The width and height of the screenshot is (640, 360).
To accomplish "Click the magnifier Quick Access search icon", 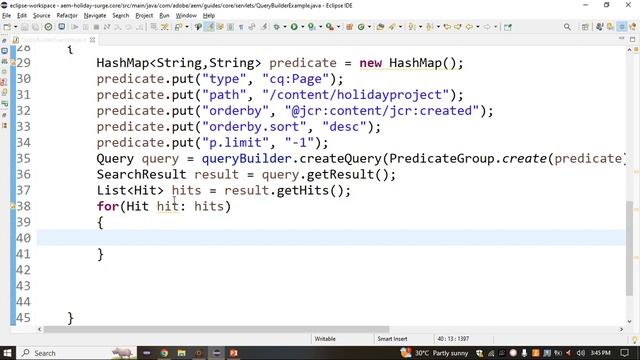I will (x=567, y=27).
